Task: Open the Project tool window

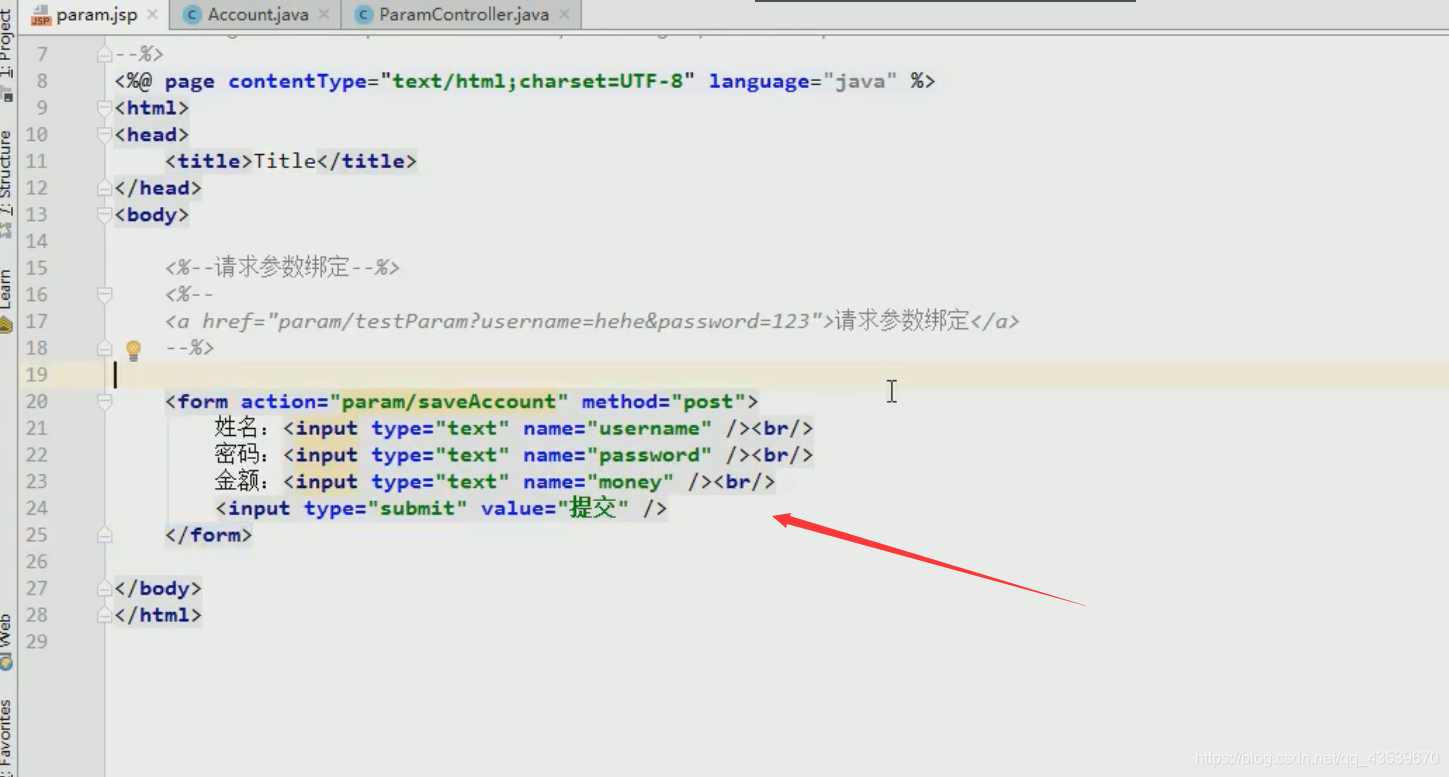Action: click(7, 52)
